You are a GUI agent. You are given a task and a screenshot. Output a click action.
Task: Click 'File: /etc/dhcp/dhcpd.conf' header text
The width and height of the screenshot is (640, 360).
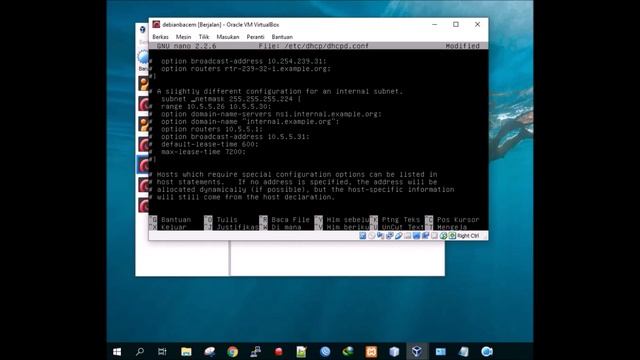pyautogui.click(x=313, y=46)
